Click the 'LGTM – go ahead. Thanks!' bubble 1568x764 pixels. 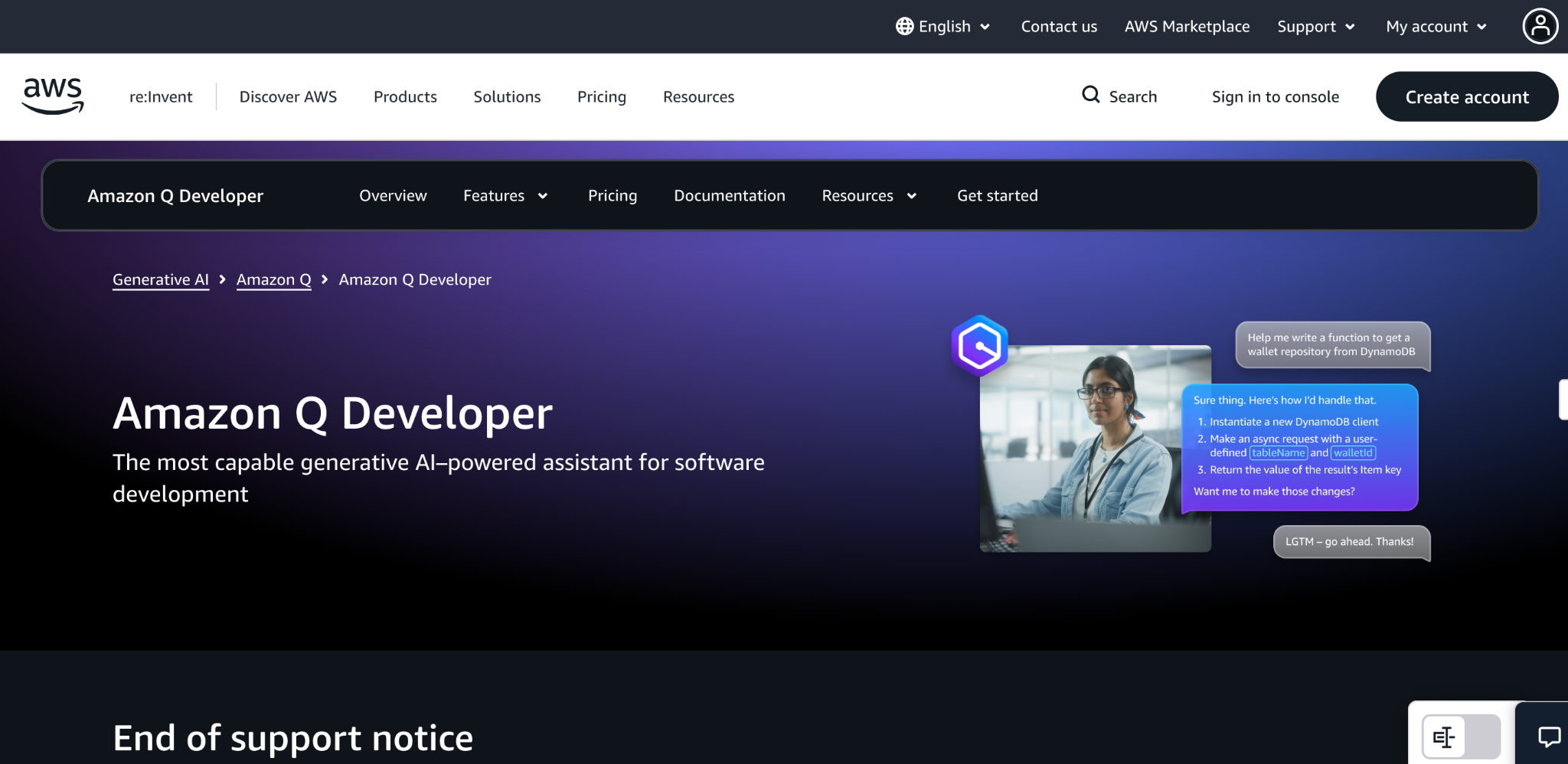(x=1351, y=542)
